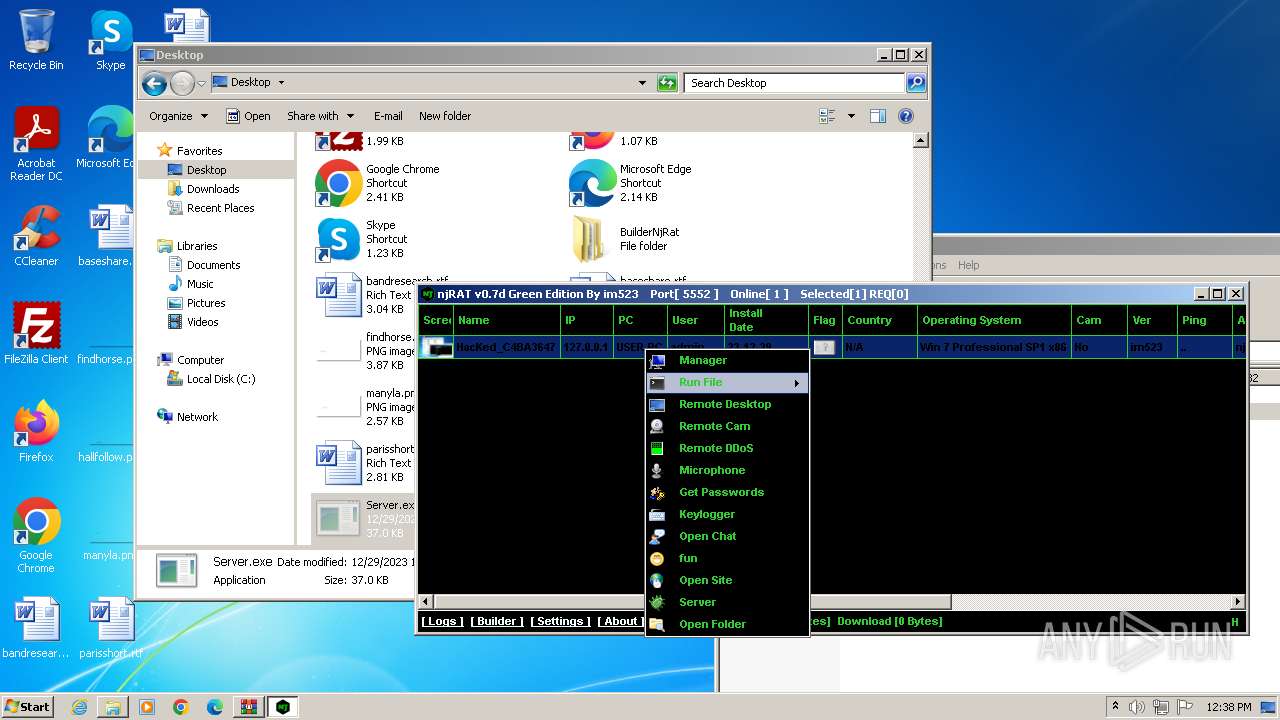Select Local Disk (C:) in navigation

pos(220,379)
